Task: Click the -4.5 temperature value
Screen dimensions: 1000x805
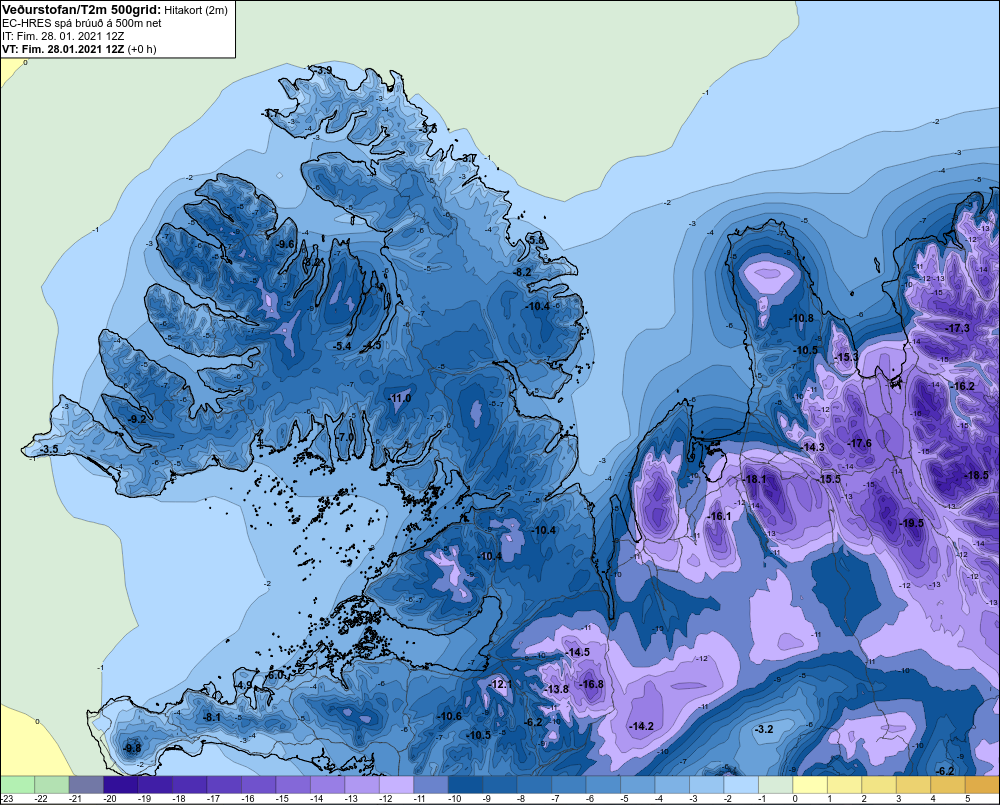Action: pyautogui.click(x=372, y=346)
